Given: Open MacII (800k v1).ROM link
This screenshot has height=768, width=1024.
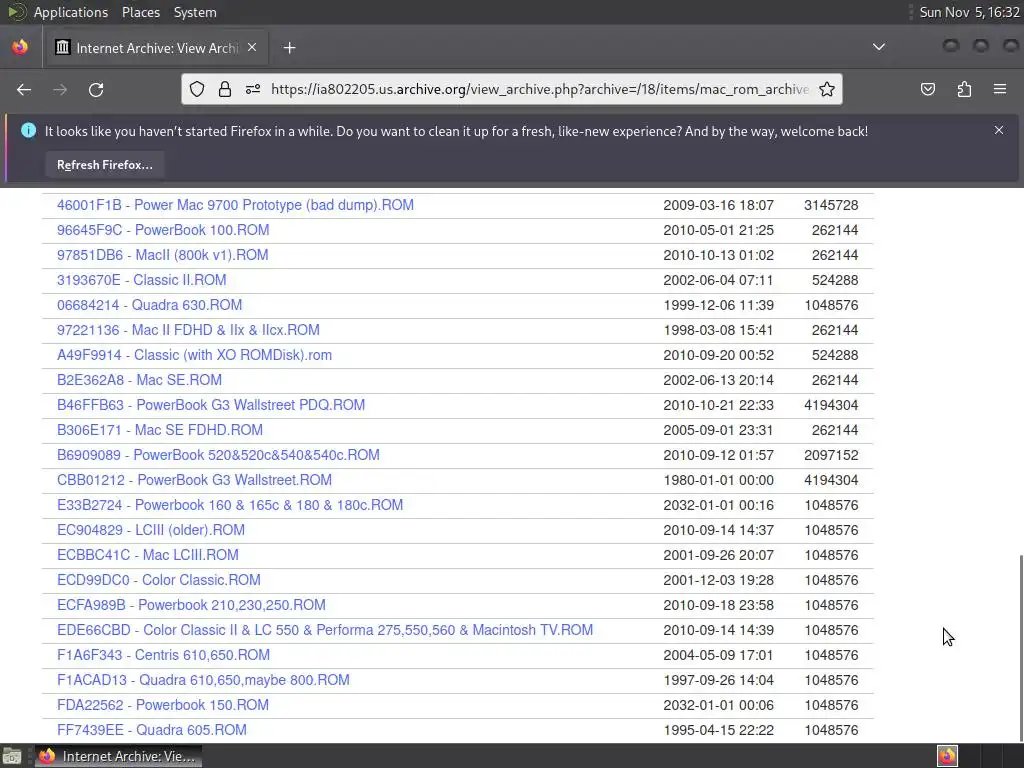Looking at the screenshot, I should [163, 255].
